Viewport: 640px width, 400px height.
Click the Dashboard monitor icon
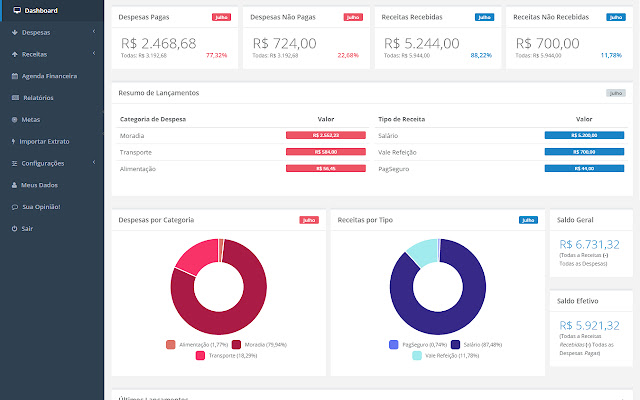tap(17, 10)
